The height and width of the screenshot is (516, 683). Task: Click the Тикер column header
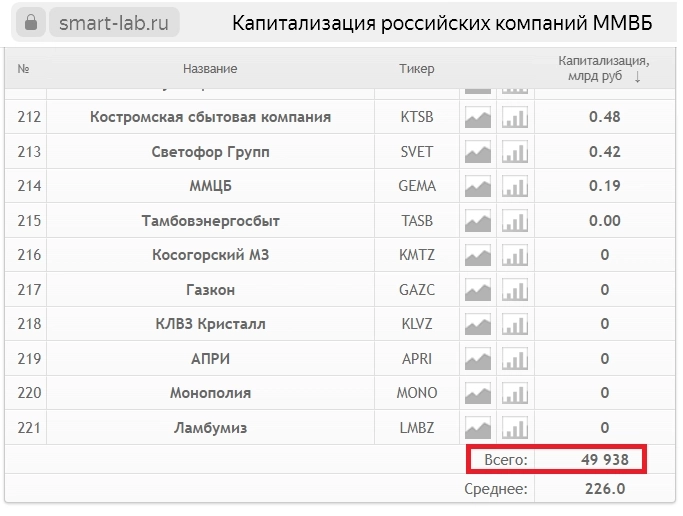(x=416, y=69)
